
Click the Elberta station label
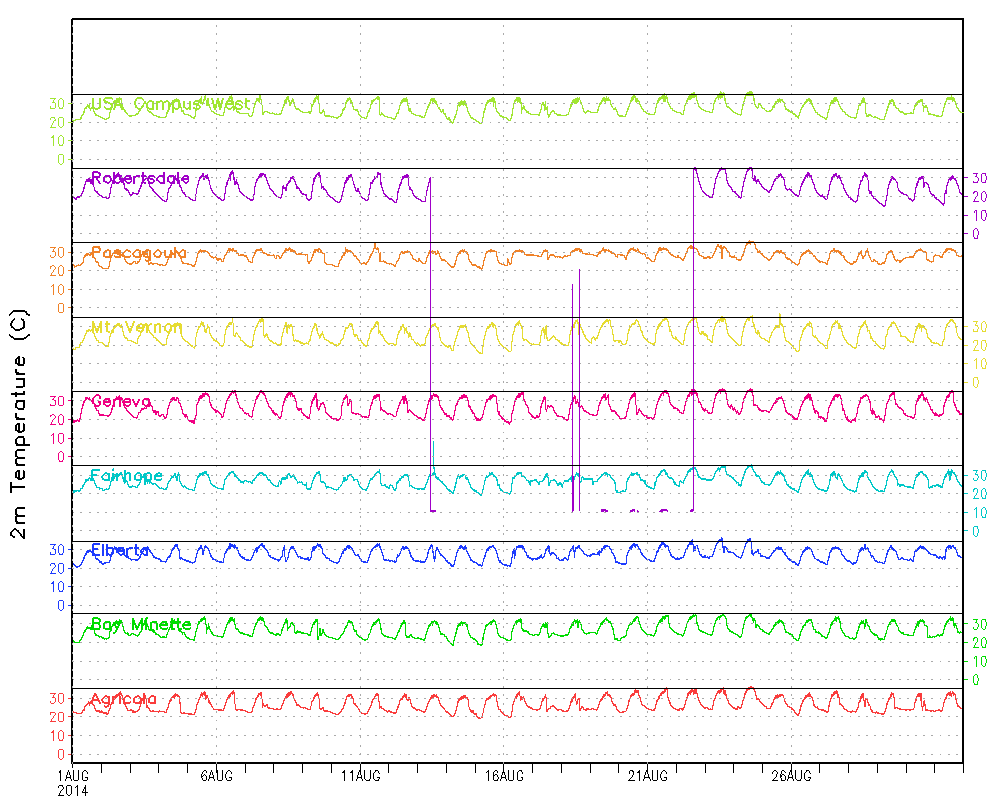click(120, 550)
